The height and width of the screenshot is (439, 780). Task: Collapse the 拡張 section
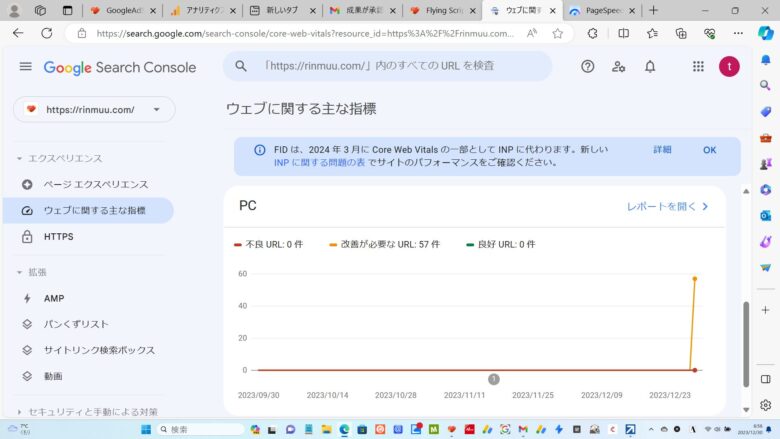coord(19,272)
